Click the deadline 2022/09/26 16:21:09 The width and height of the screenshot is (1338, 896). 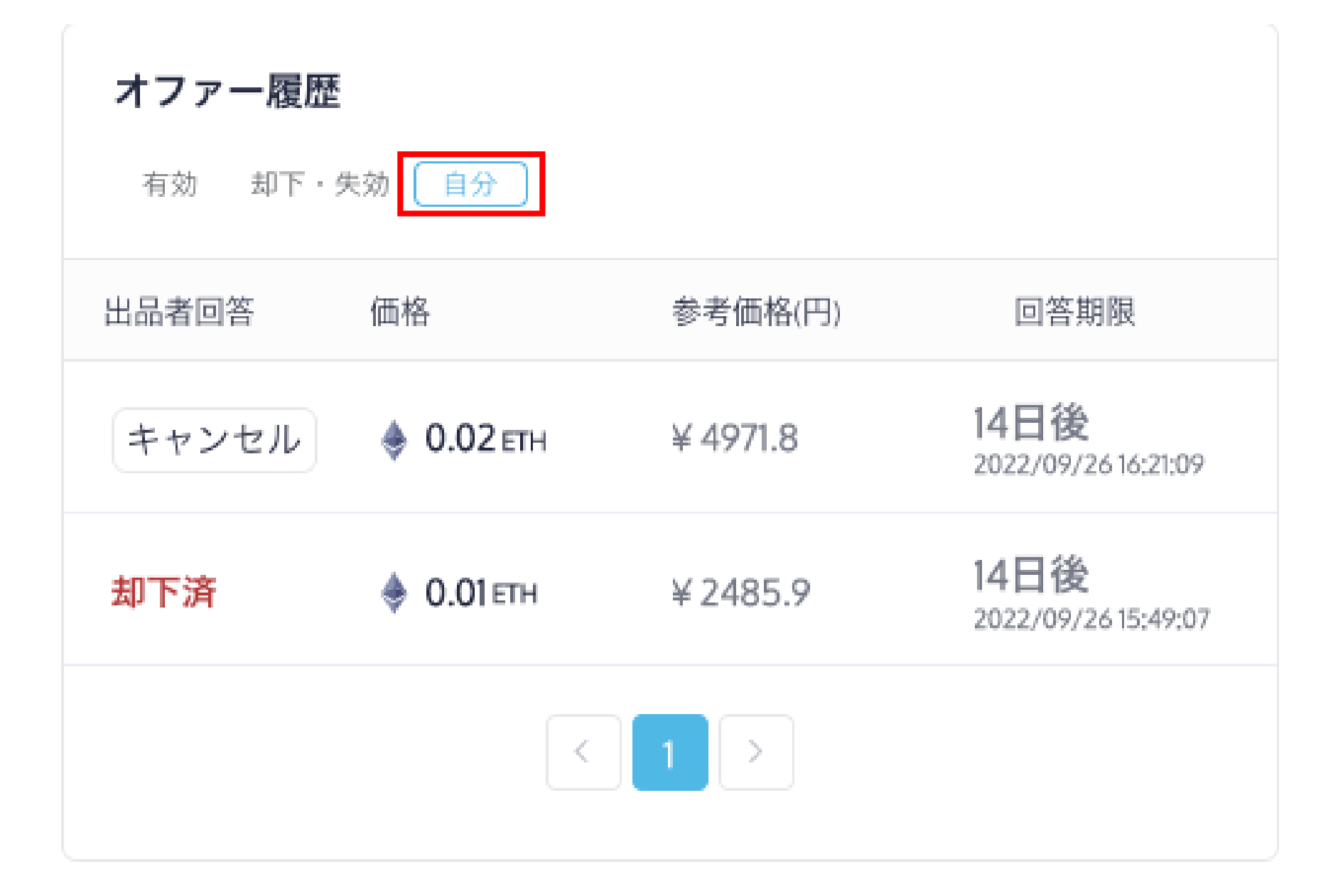coord(1088,465)
